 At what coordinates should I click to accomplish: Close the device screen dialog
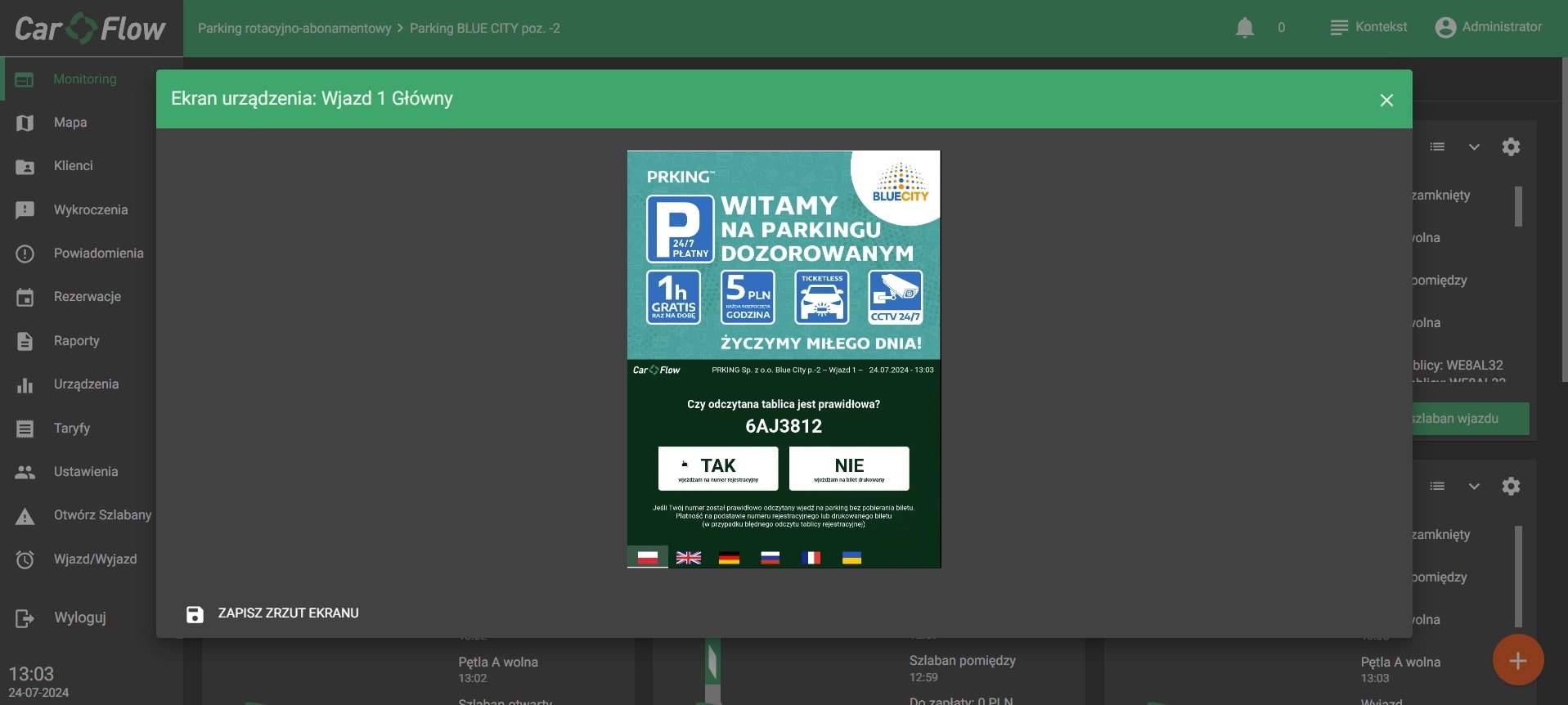[x=1386, y=100]
